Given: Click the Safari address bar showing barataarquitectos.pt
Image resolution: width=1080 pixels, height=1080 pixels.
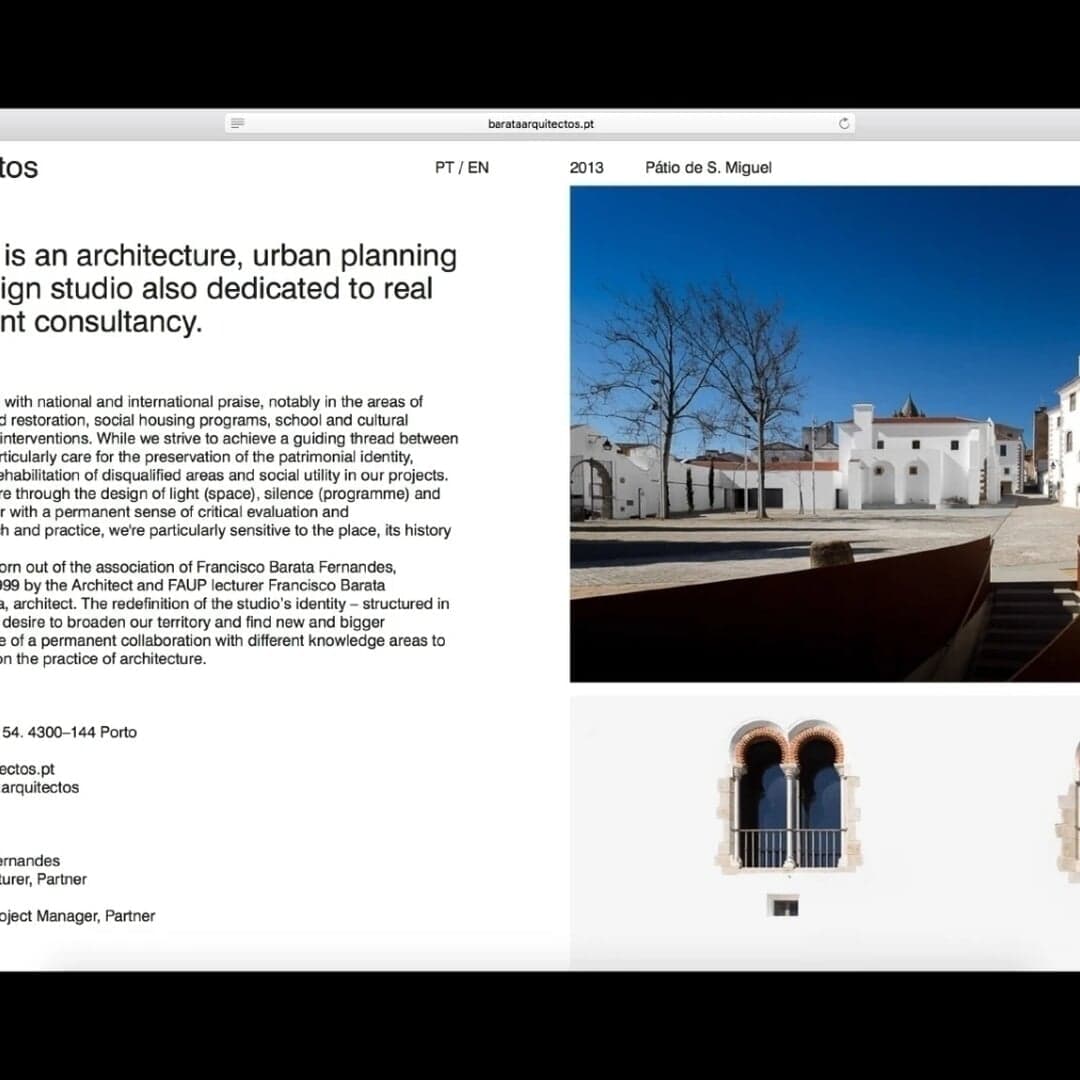Looking at the screenshot, I should (540, 122).
